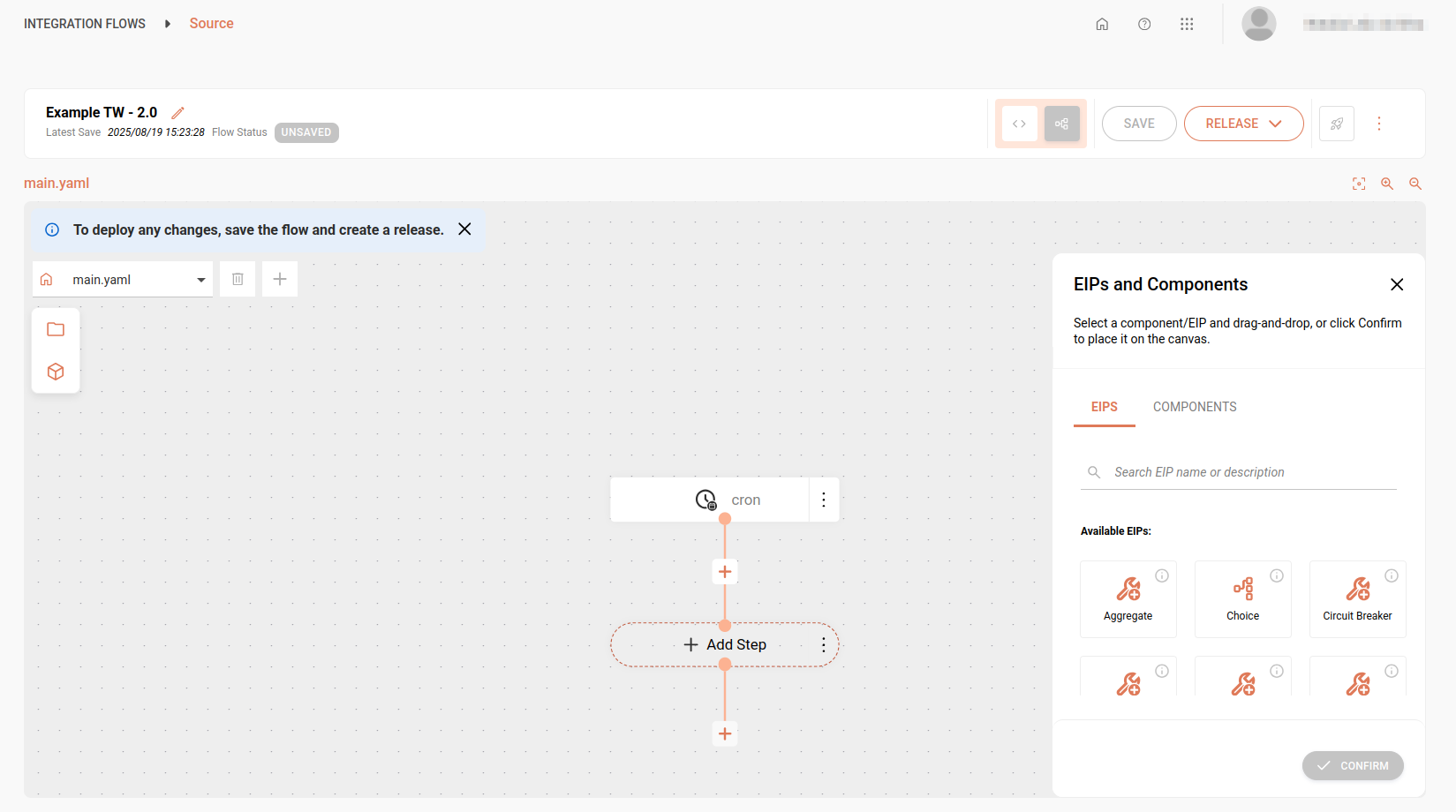Open the three-dot menu on the cron step
Screen dimensions: 1456x812
click(823, 499)
